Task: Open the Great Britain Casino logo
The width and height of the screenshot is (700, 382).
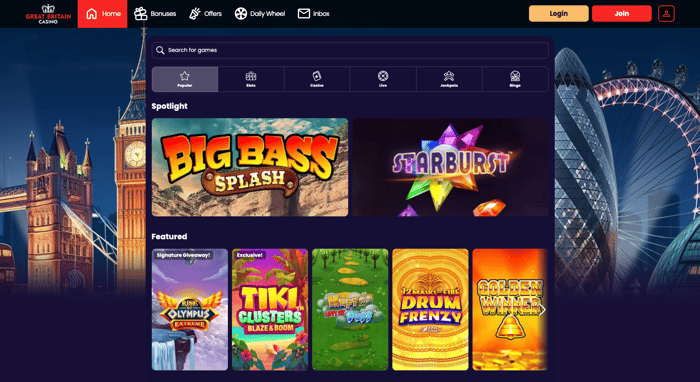Action: (48, 14)
